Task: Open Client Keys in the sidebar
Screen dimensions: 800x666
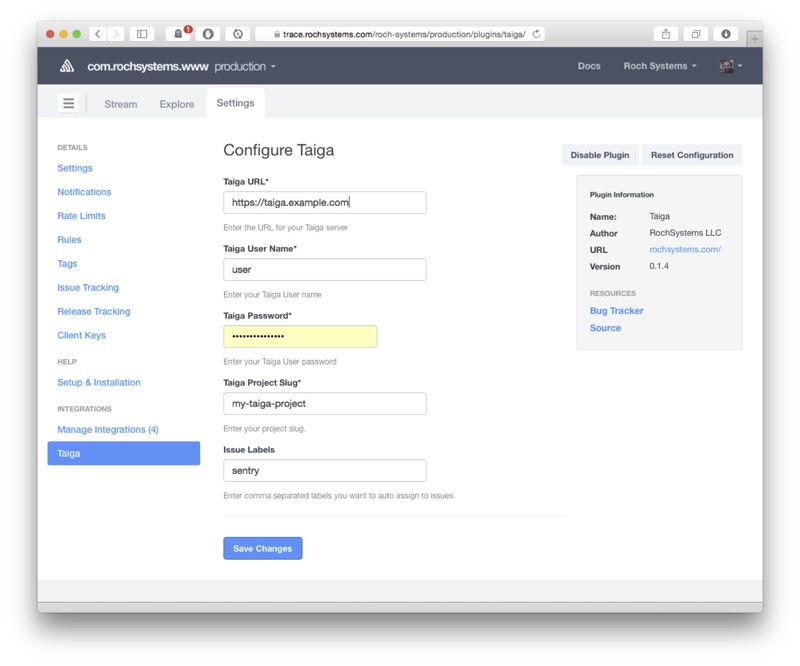Action: tap(81, 335)
